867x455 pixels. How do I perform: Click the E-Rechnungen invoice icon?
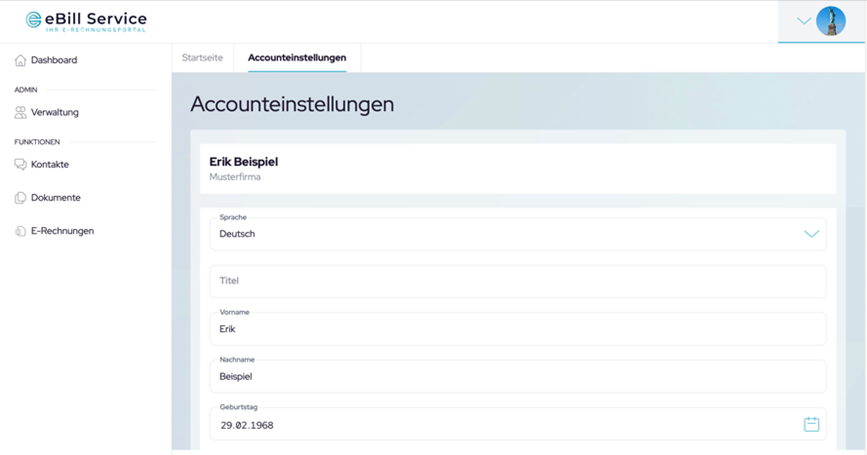pyautogui.click(x=20, y=231)
